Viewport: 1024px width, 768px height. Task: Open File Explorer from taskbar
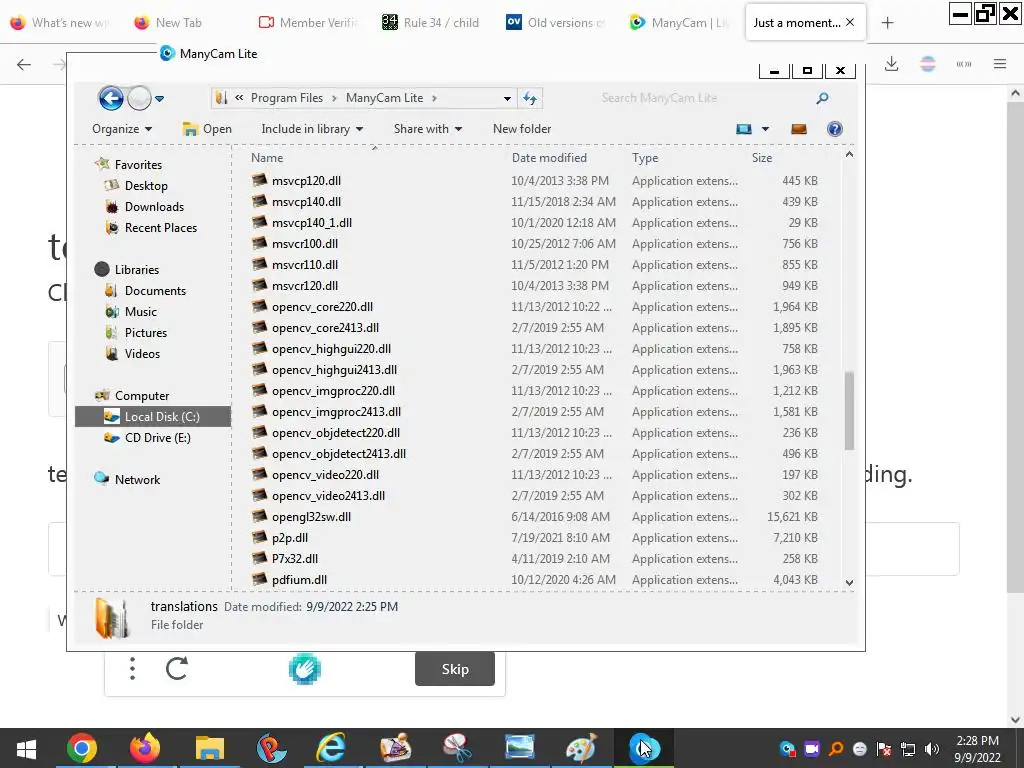pyautogui.click(x=209, y=748)
